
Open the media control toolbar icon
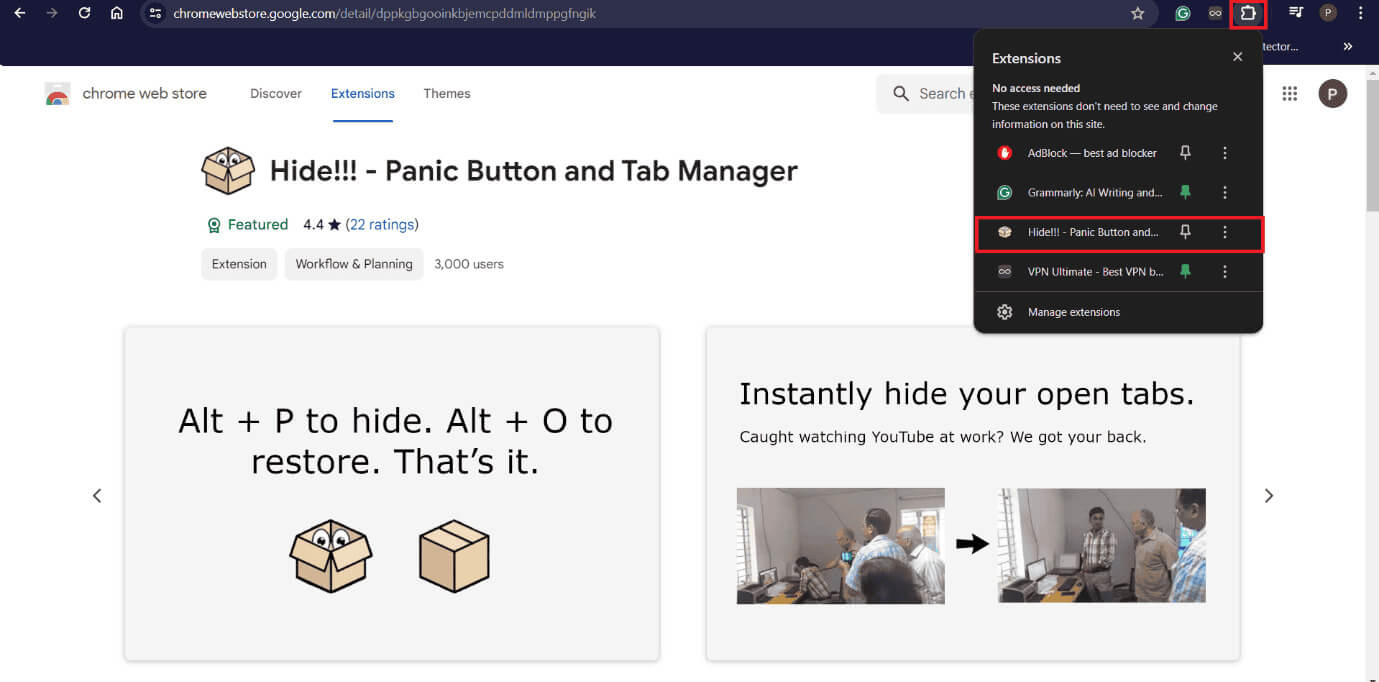coord(1296,14)
